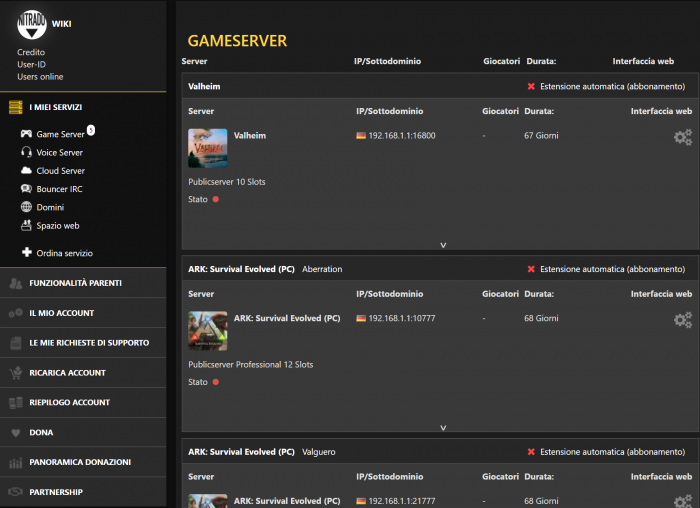Click IP address 192.168.1.1:21777
This screenshot has height=508, width=700.
(402, 501)
